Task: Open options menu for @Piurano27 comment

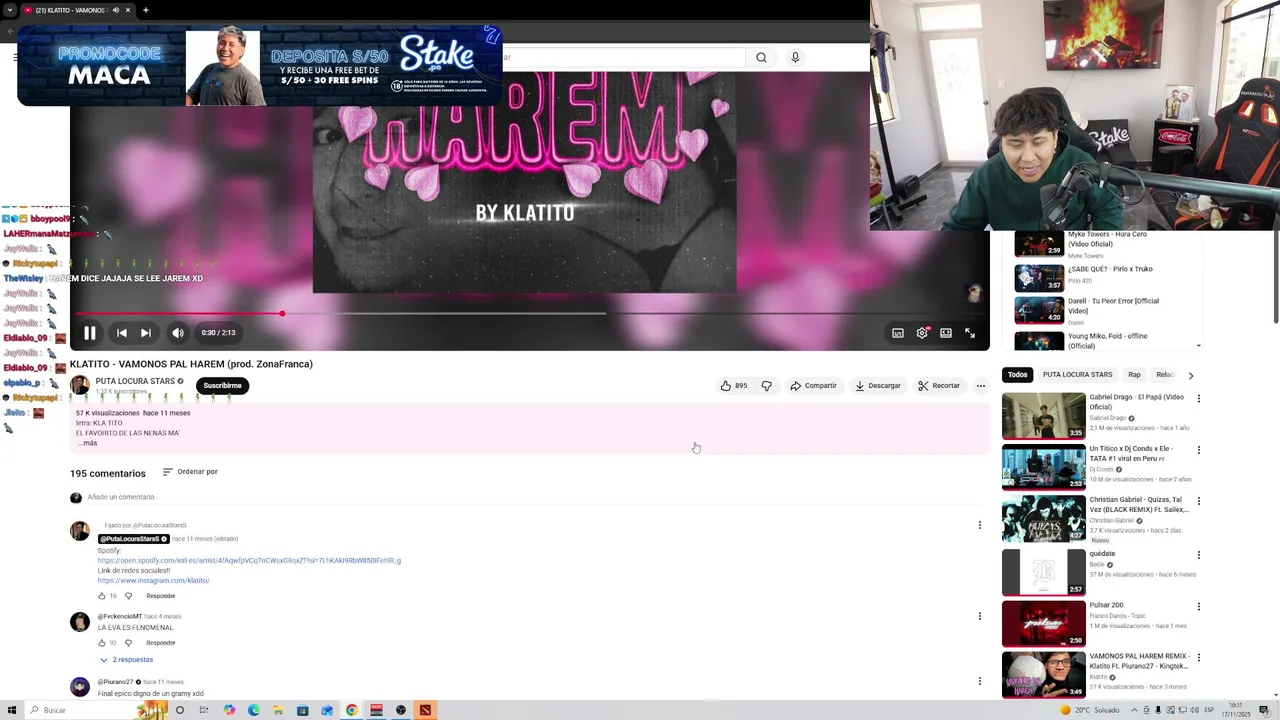Action: point(980,681)
